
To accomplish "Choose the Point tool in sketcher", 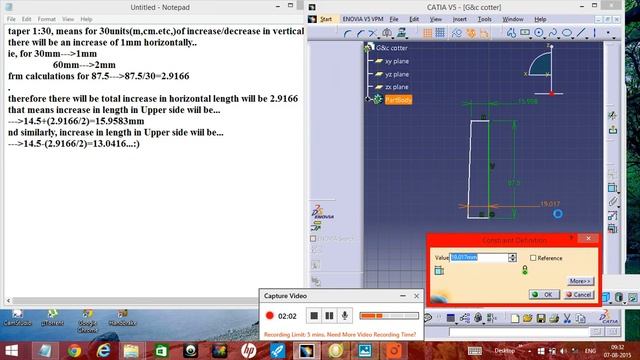I will (608, 32).
